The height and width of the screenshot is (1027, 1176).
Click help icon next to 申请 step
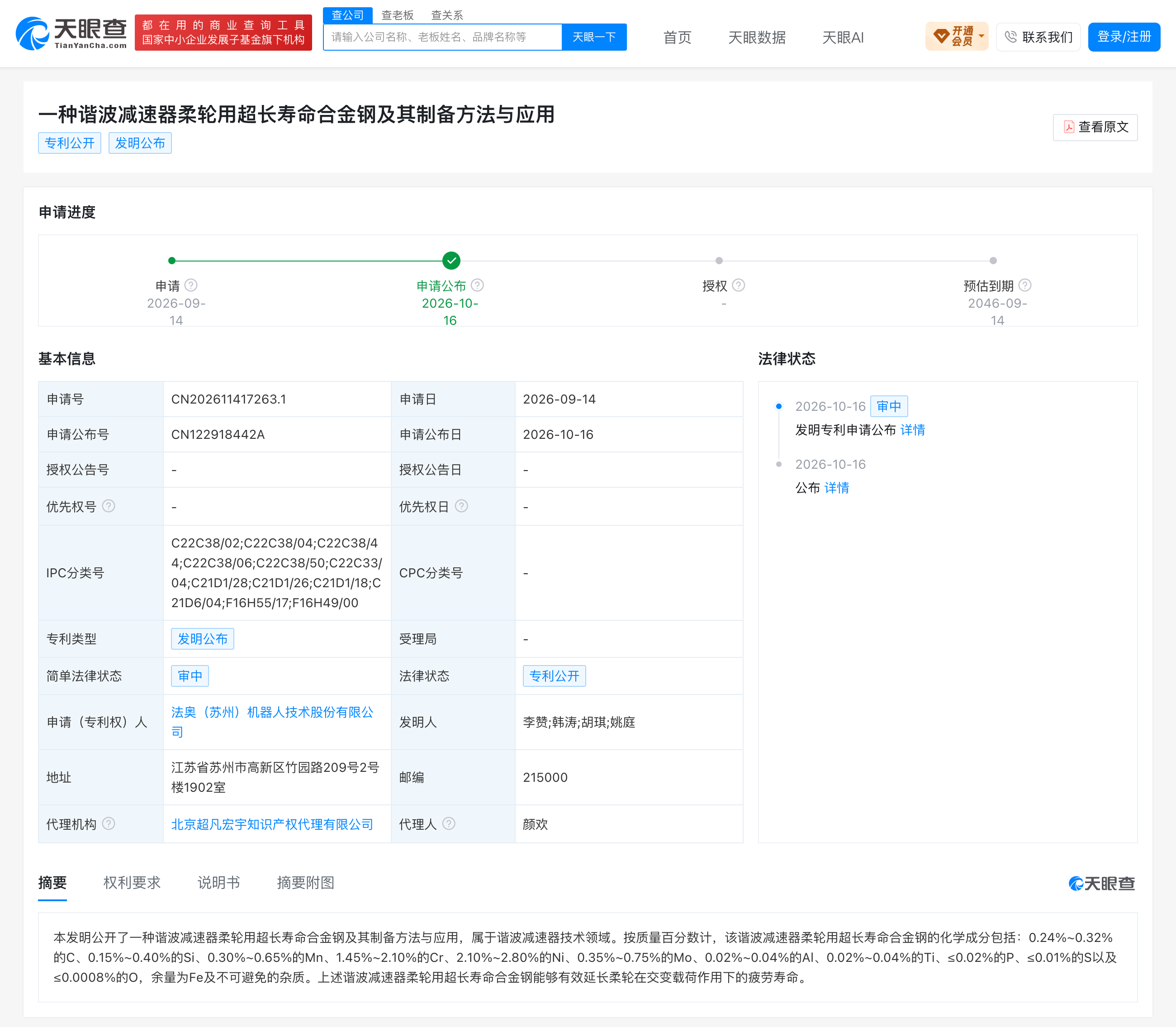pyautogui.click(x=191, y=285)
